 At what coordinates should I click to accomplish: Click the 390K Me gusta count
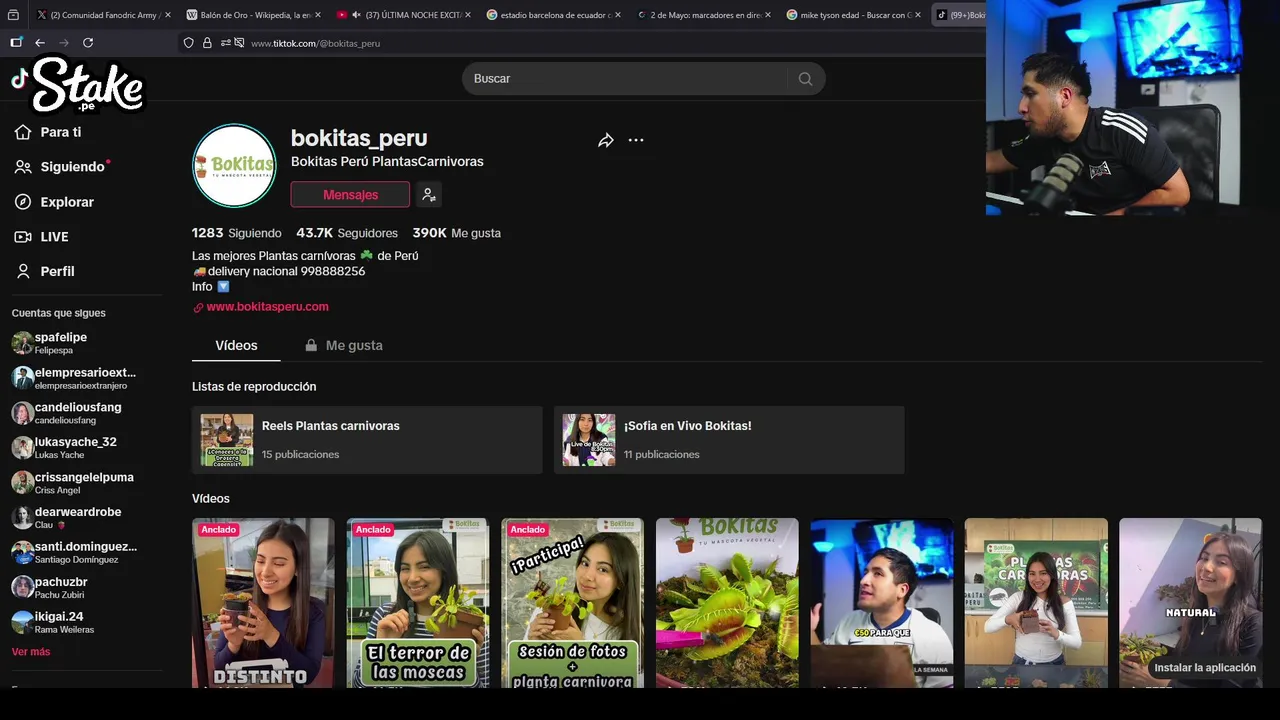tap(456, 233)
